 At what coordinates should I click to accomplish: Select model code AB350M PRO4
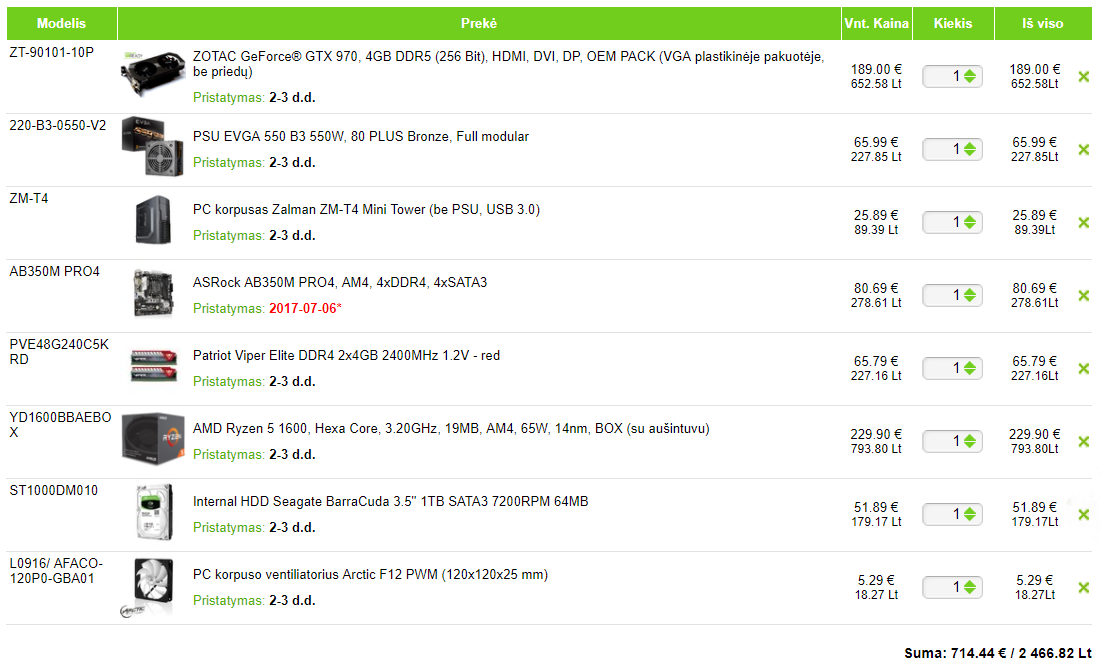54,272
